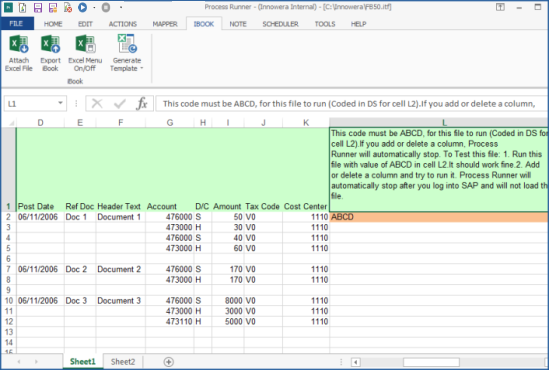
Task: Select row 2 header
Action: 8,217
